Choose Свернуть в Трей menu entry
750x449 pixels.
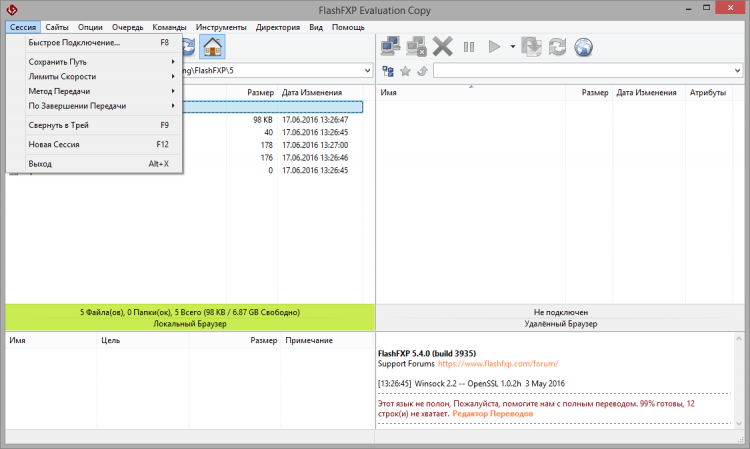(x=101, y=125)
